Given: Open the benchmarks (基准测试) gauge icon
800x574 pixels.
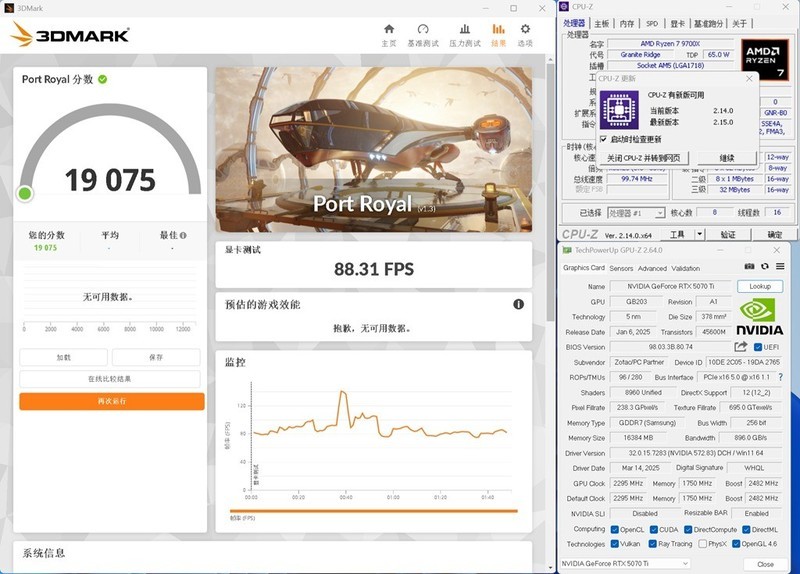Looking at the screenshot, I should (x=423, y=29).
